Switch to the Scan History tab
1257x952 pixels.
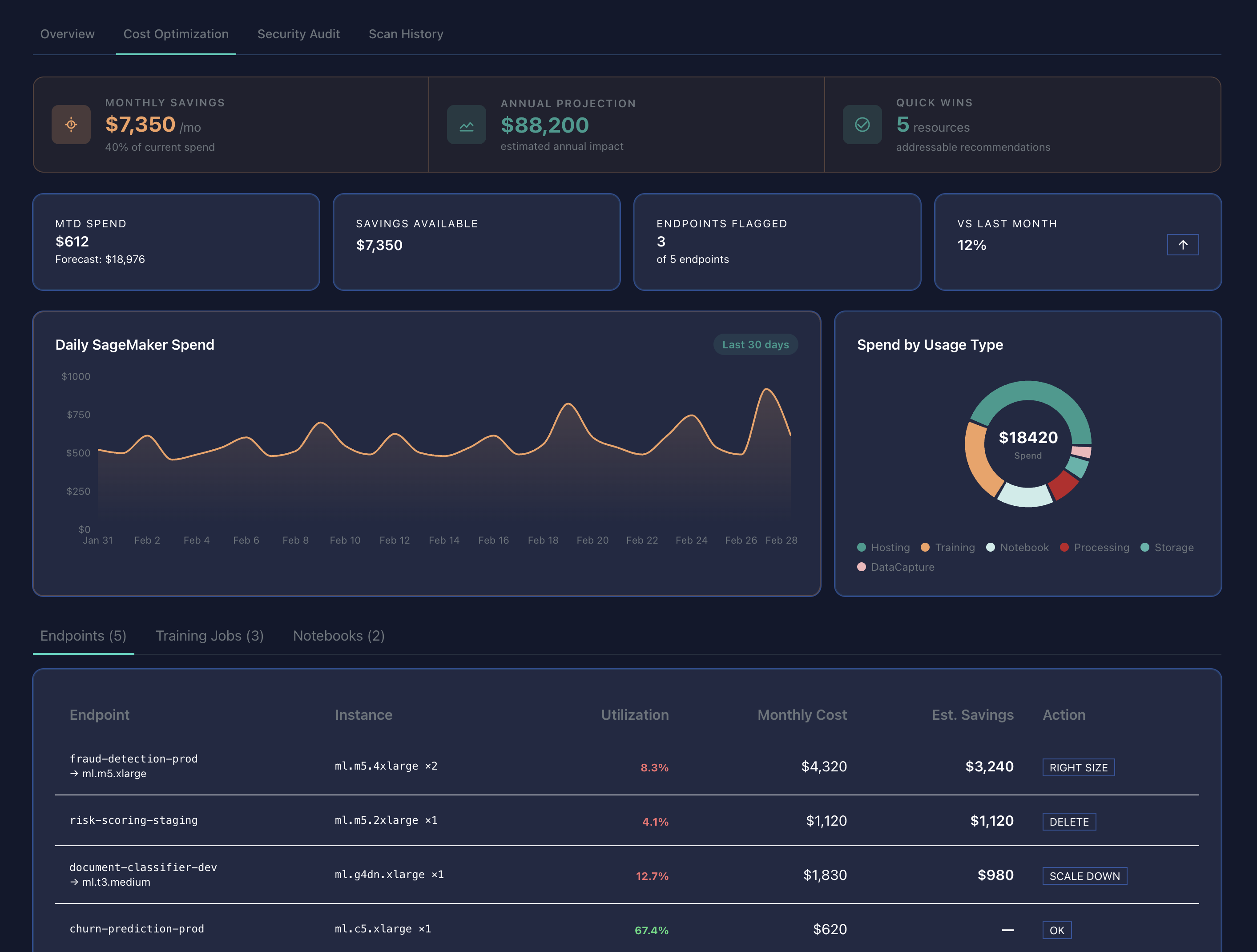click(x=406, y=33)
